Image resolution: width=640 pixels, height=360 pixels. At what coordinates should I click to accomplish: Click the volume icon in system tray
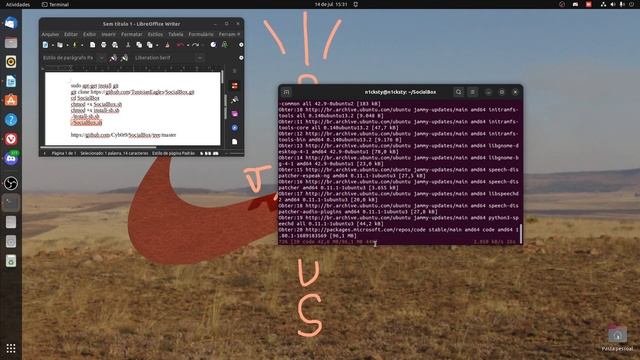613,4
